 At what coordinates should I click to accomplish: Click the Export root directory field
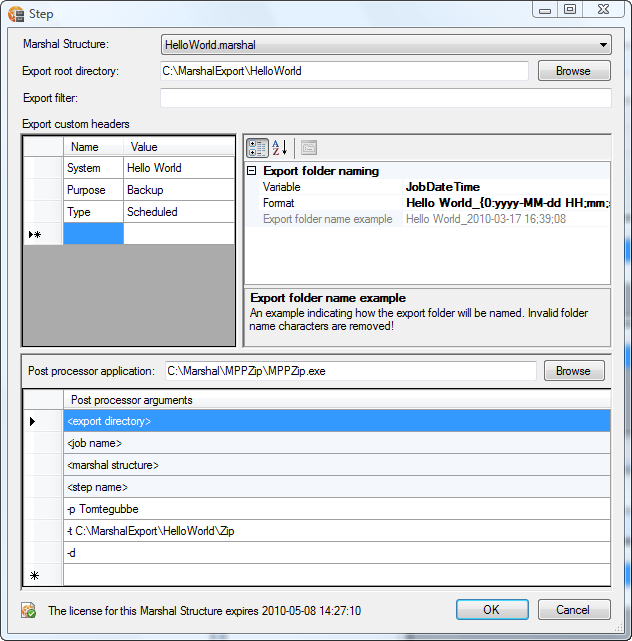[x=344, y=71]
